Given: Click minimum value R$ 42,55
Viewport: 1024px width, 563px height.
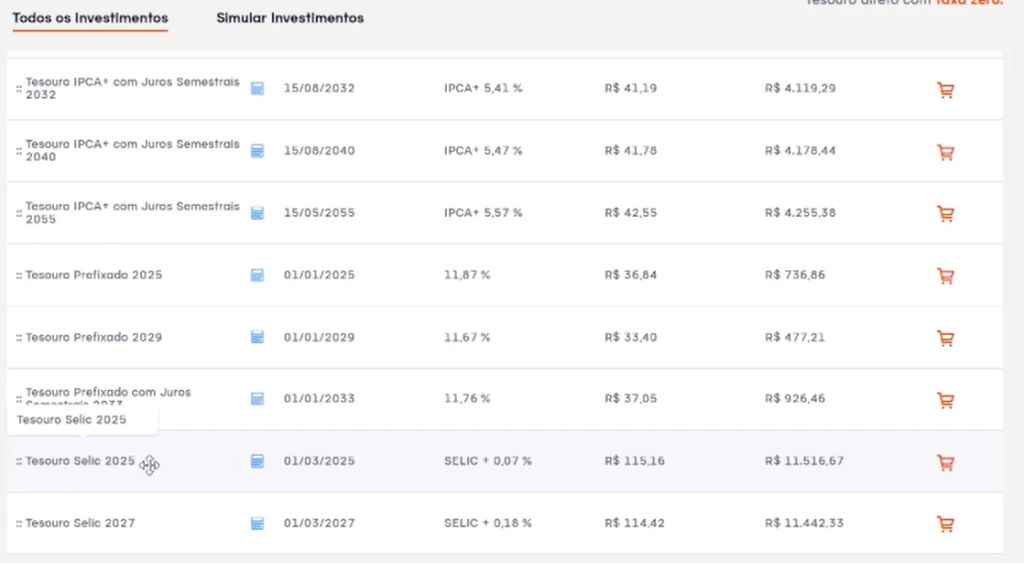Looking at the screenshot, I should pyautogui.click(x=631, y=213).
